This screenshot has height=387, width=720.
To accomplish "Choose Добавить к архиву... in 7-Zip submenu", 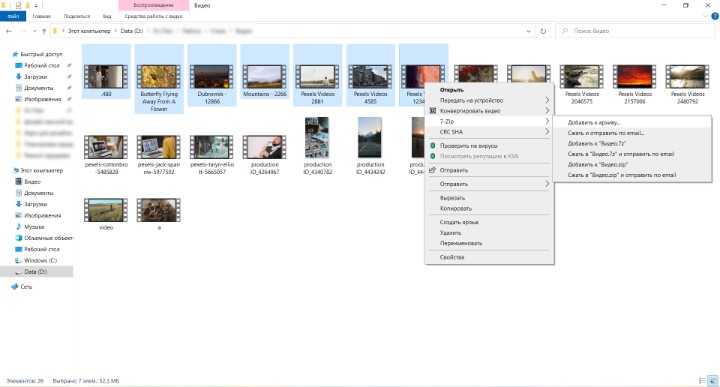I will (633, 123).
